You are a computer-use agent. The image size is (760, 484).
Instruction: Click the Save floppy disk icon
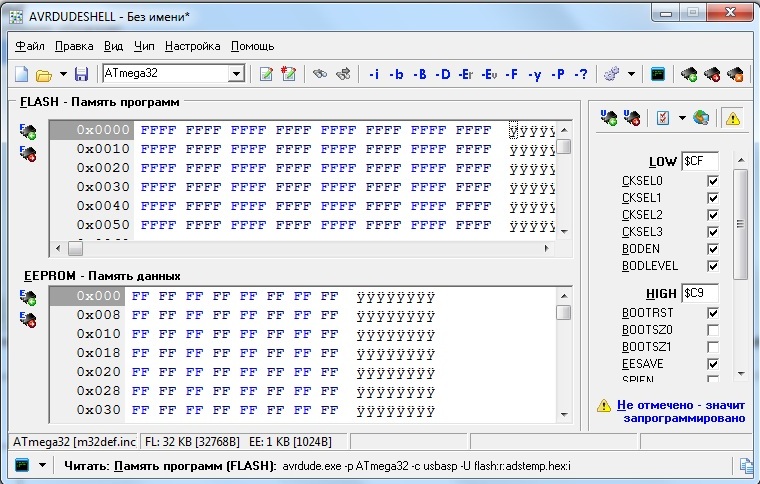[82, 74]
